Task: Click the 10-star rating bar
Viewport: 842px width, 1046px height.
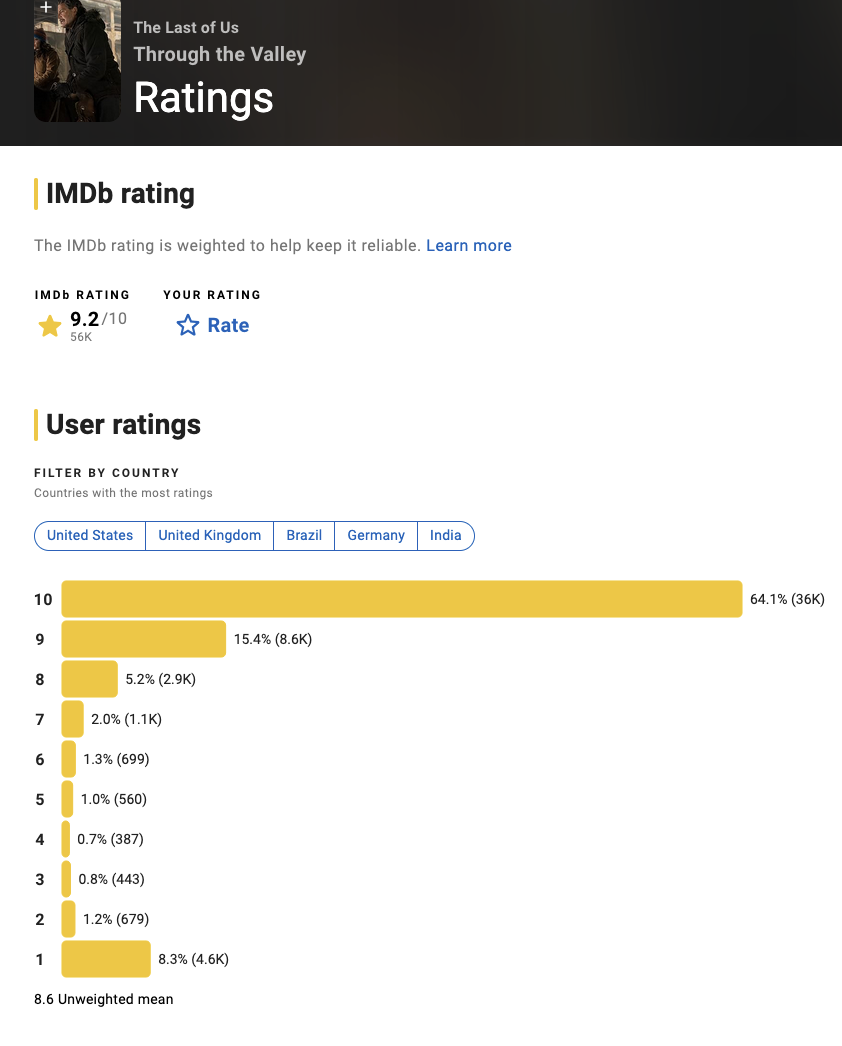Action: (402, 599)
